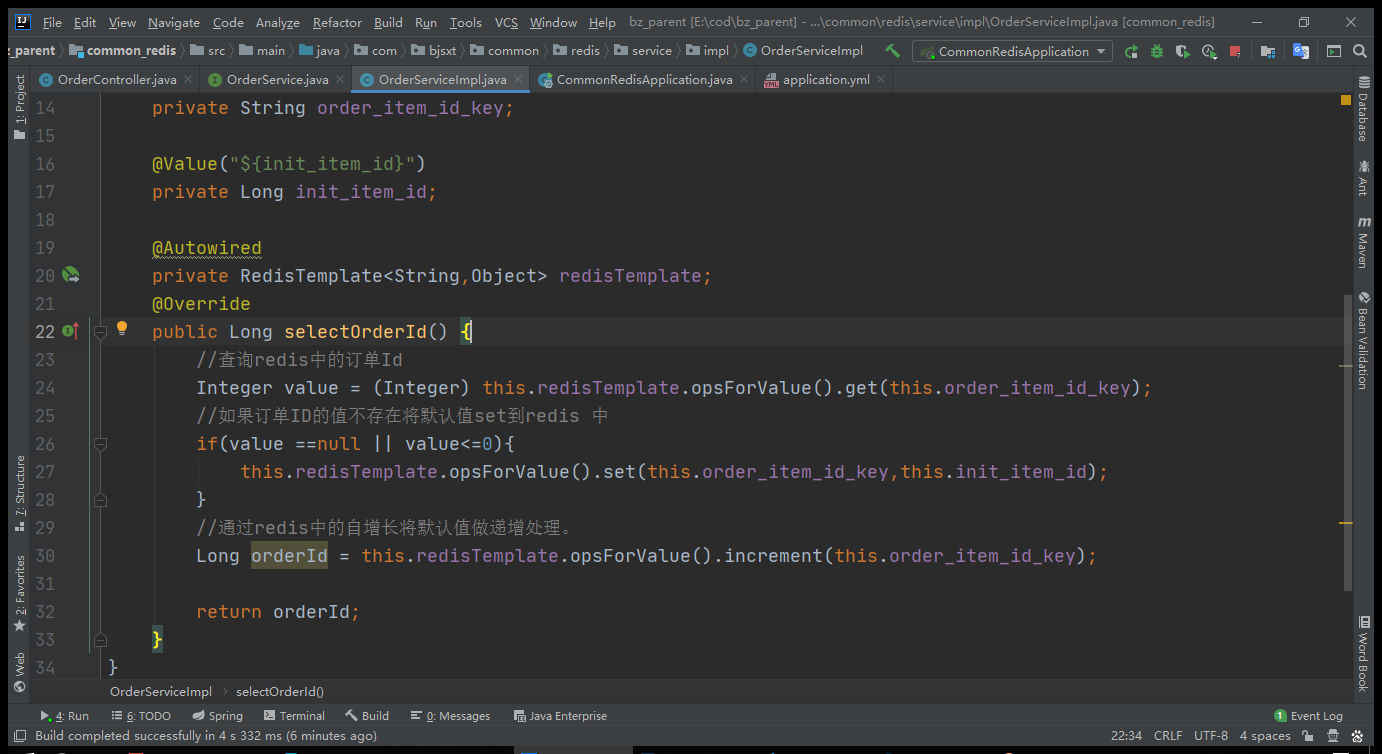Click the Spring bean gutter icon on line 20
This screenshot has height=754, width=1382.
tap(71, 275)
